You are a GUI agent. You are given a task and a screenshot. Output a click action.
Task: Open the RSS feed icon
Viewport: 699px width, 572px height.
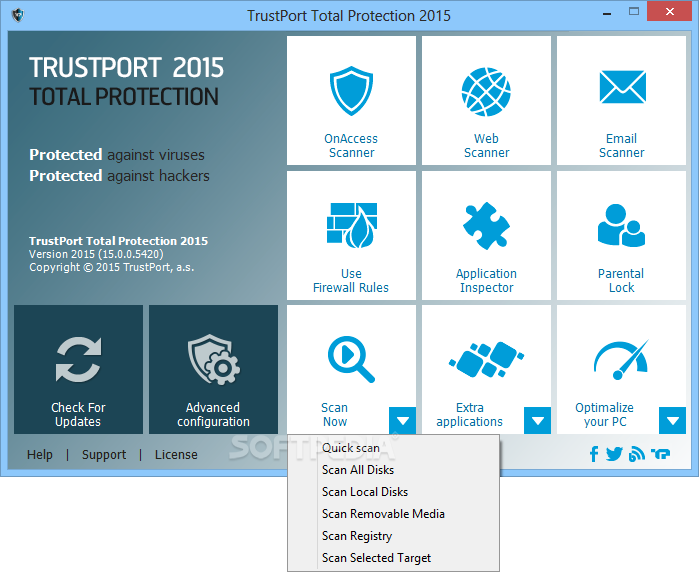[x=637, y=454]
